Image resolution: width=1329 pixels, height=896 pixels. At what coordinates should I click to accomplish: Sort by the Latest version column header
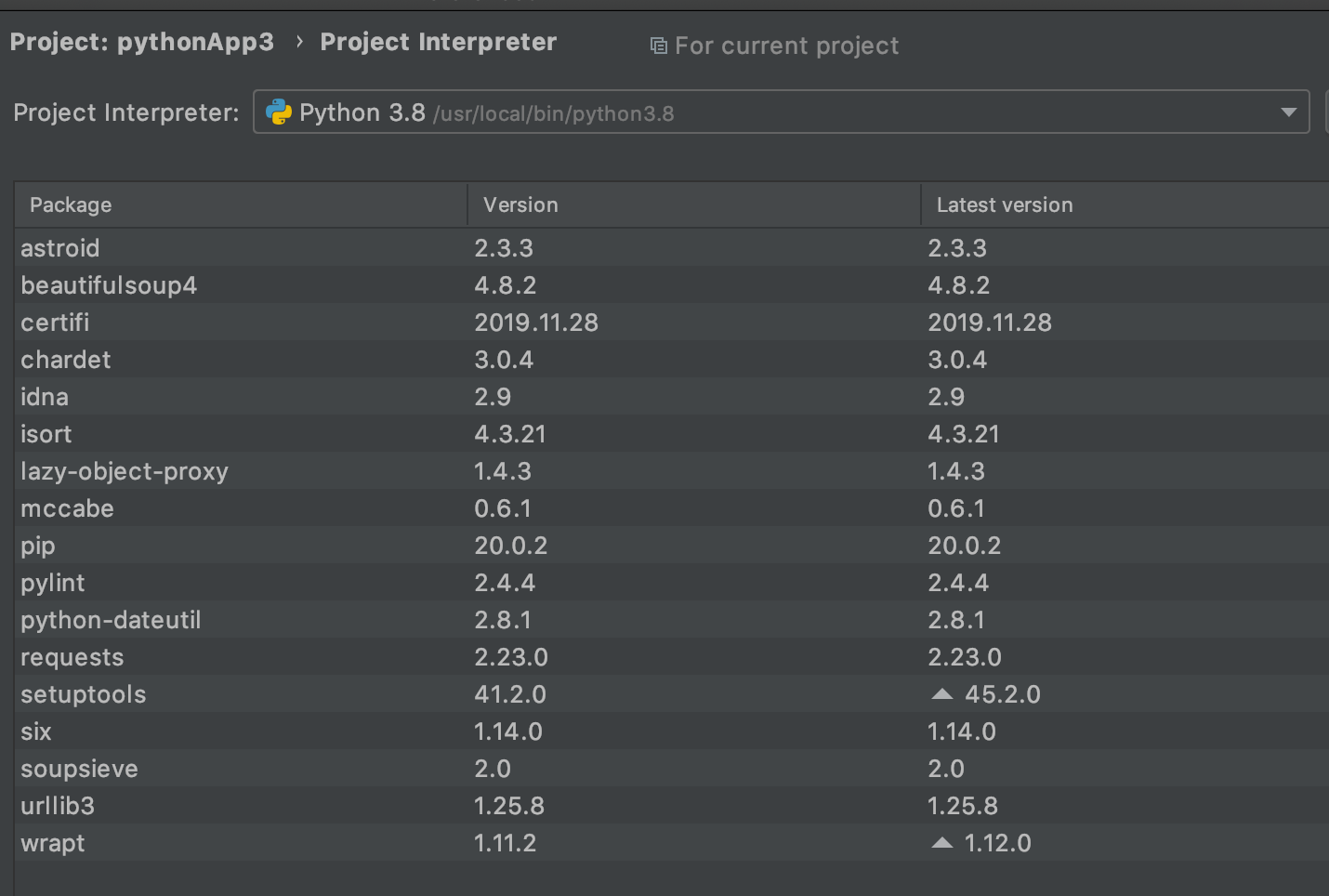click(1004, 204)
